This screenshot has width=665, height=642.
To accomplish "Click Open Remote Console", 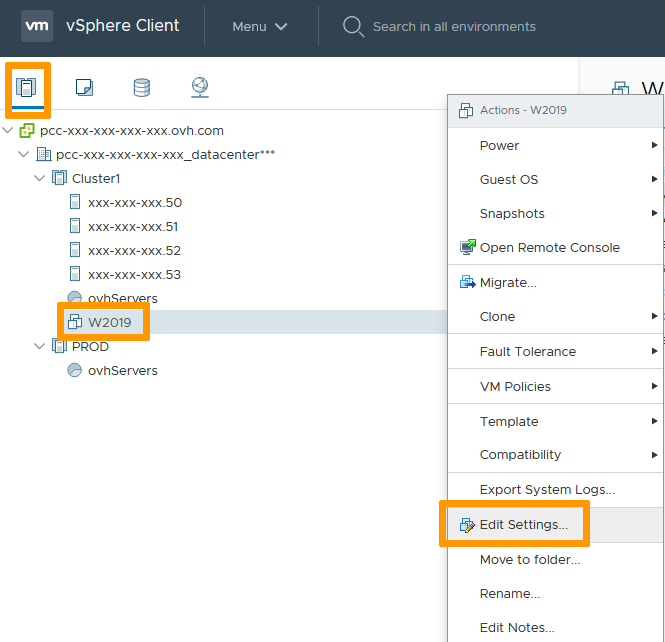I will tap(549, 247).
